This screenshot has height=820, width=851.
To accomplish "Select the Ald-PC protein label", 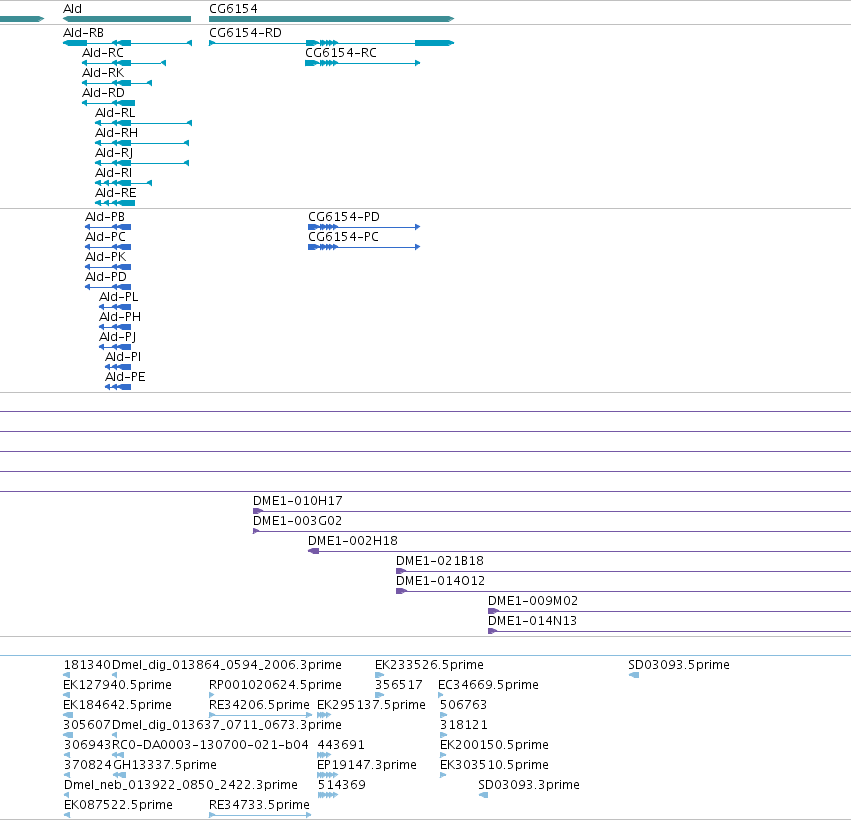I will point(105,237).
